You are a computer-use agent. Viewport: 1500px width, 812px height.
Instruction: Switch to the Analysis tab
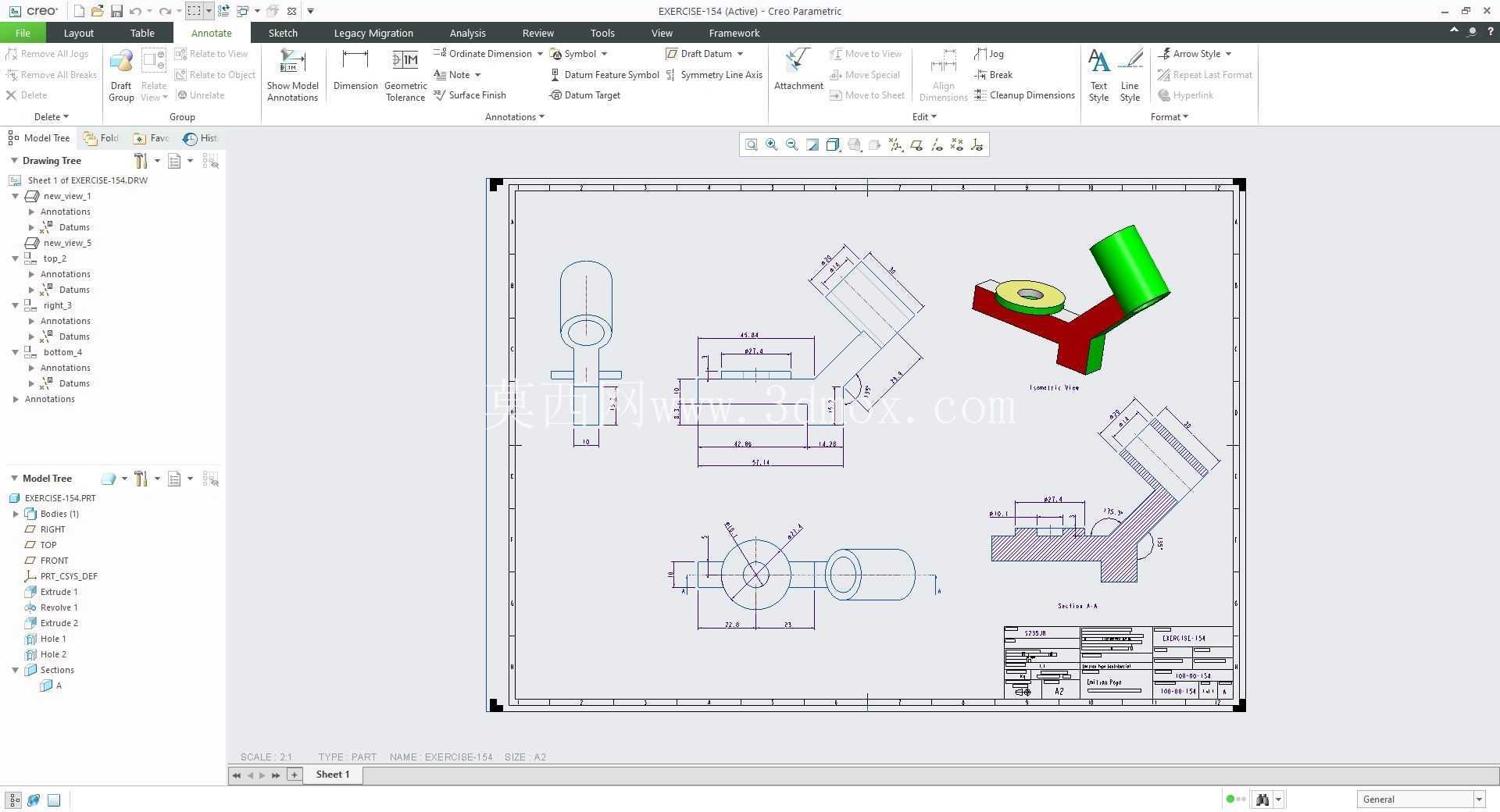coord(467,33)
